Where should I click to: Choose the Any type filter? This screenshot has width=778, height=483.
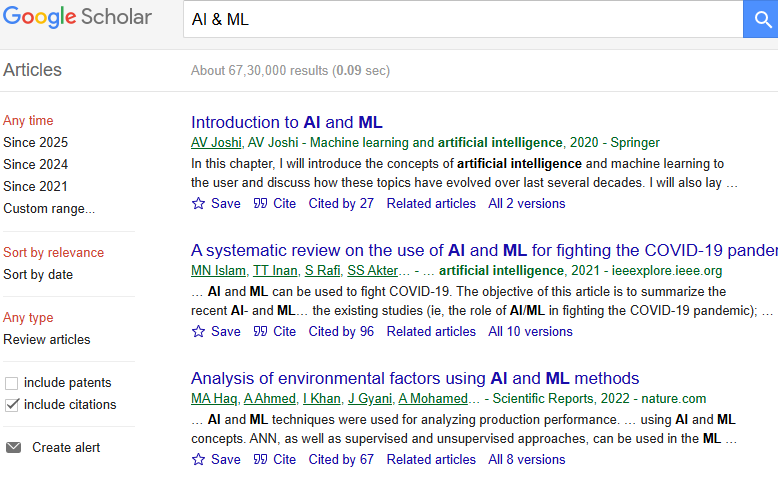(28, 318)
